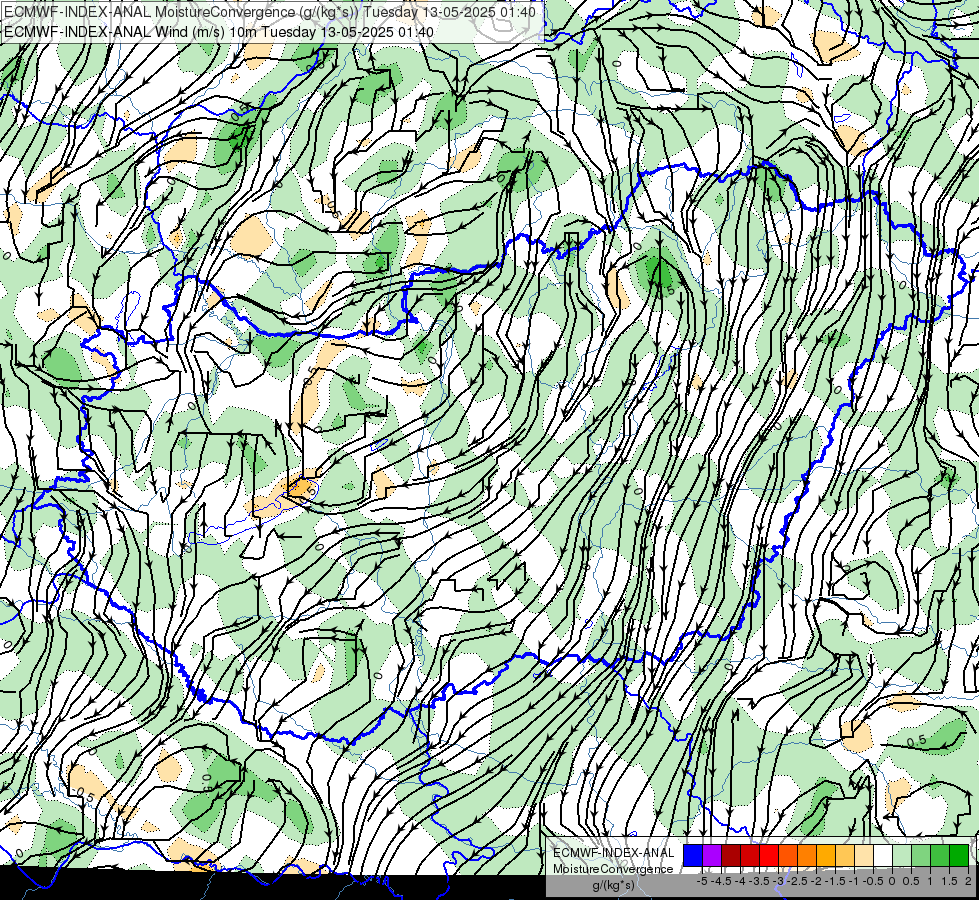Click the 2 tick label ending the legend scale

pos(968,881)
